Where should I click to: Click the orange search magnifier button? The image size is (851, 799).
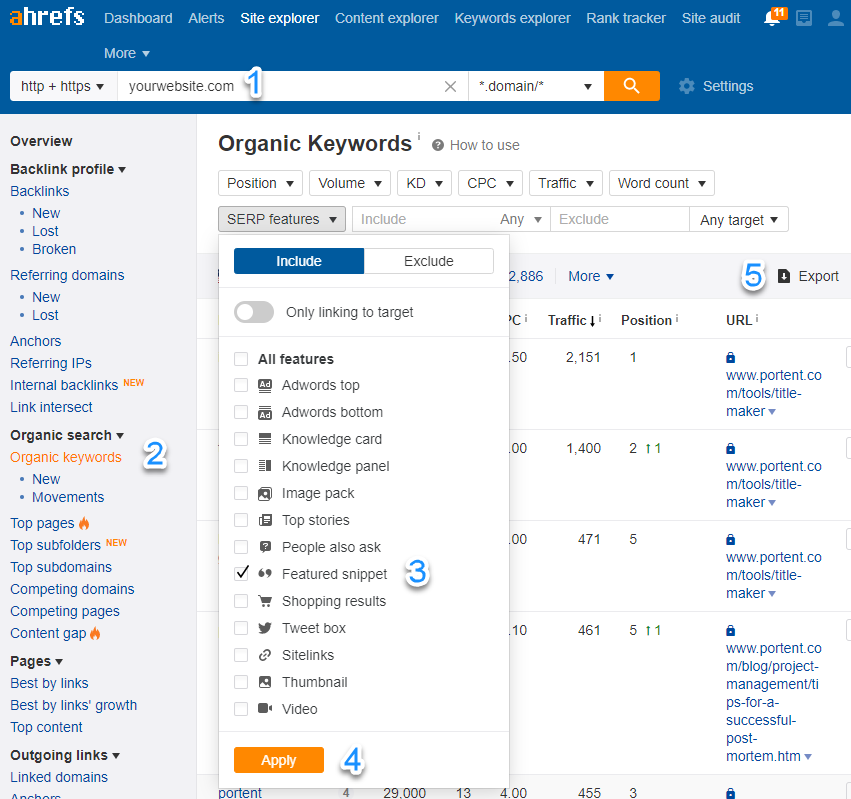pos(632,86)
